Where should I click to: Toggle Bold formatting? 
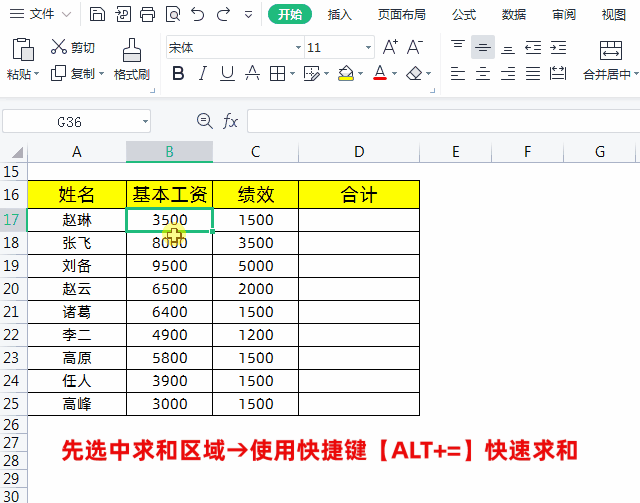[178, 73]
